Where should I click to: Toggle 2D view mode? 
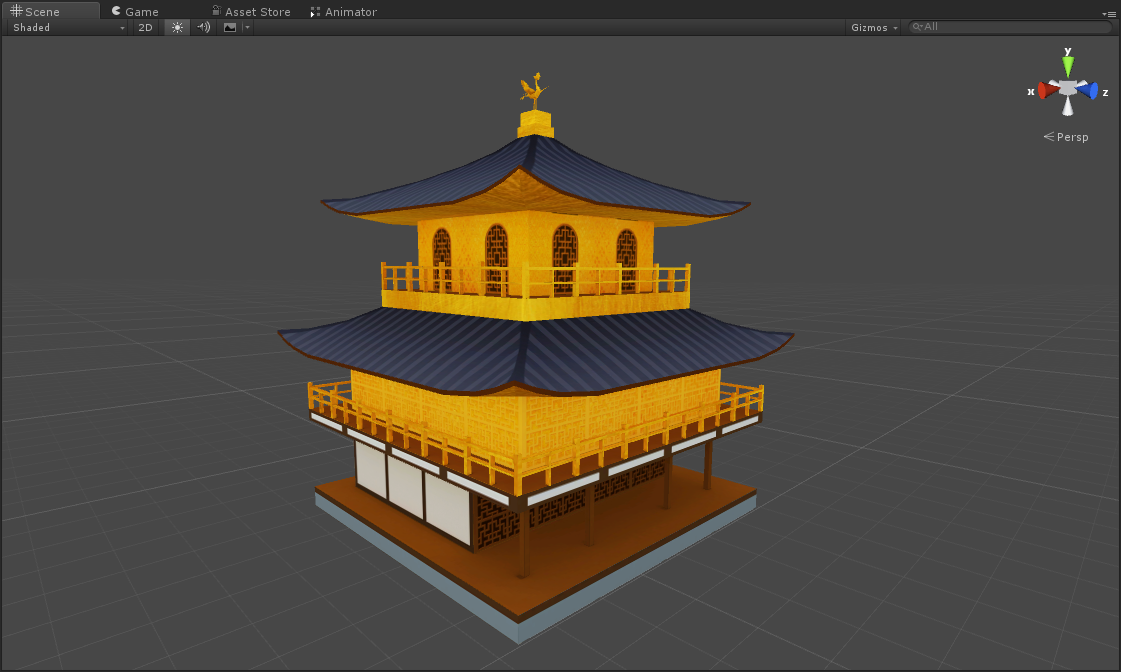point(145,27)
